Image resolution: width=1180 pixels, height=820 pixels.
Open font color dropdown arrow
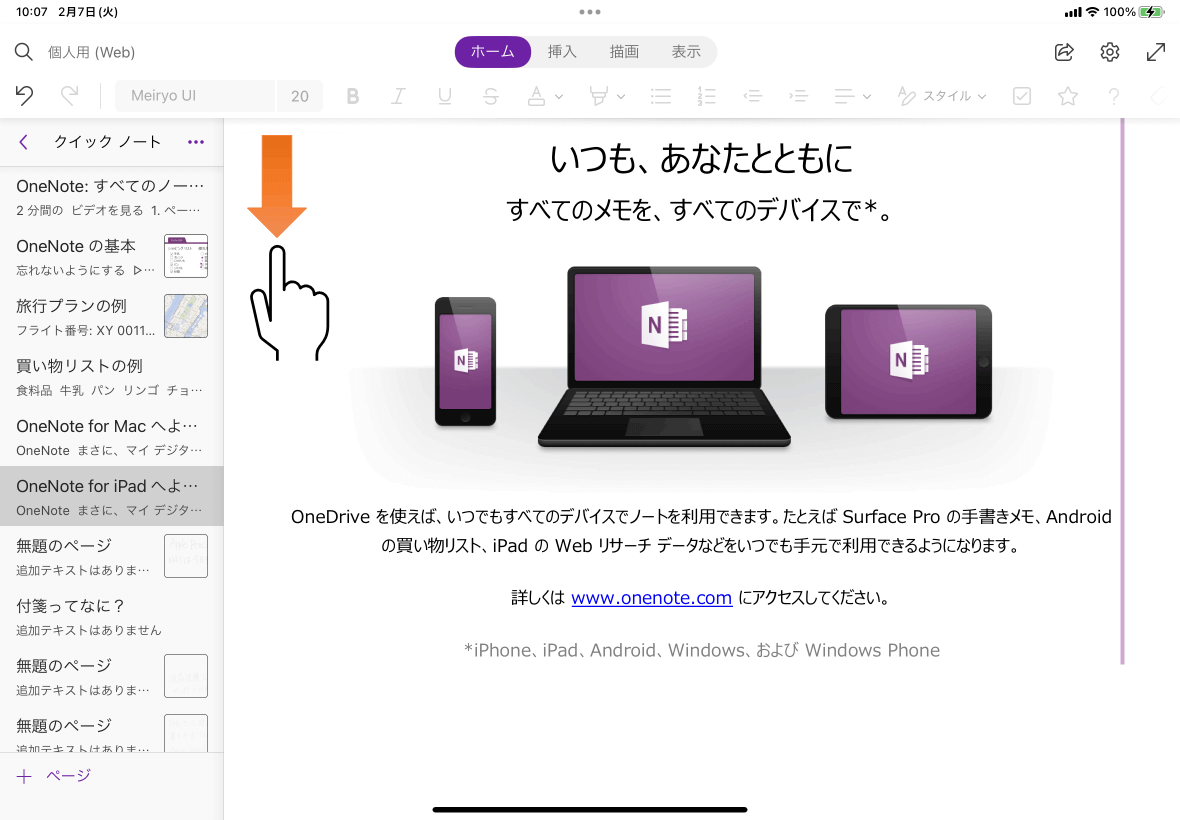(559, 96)
